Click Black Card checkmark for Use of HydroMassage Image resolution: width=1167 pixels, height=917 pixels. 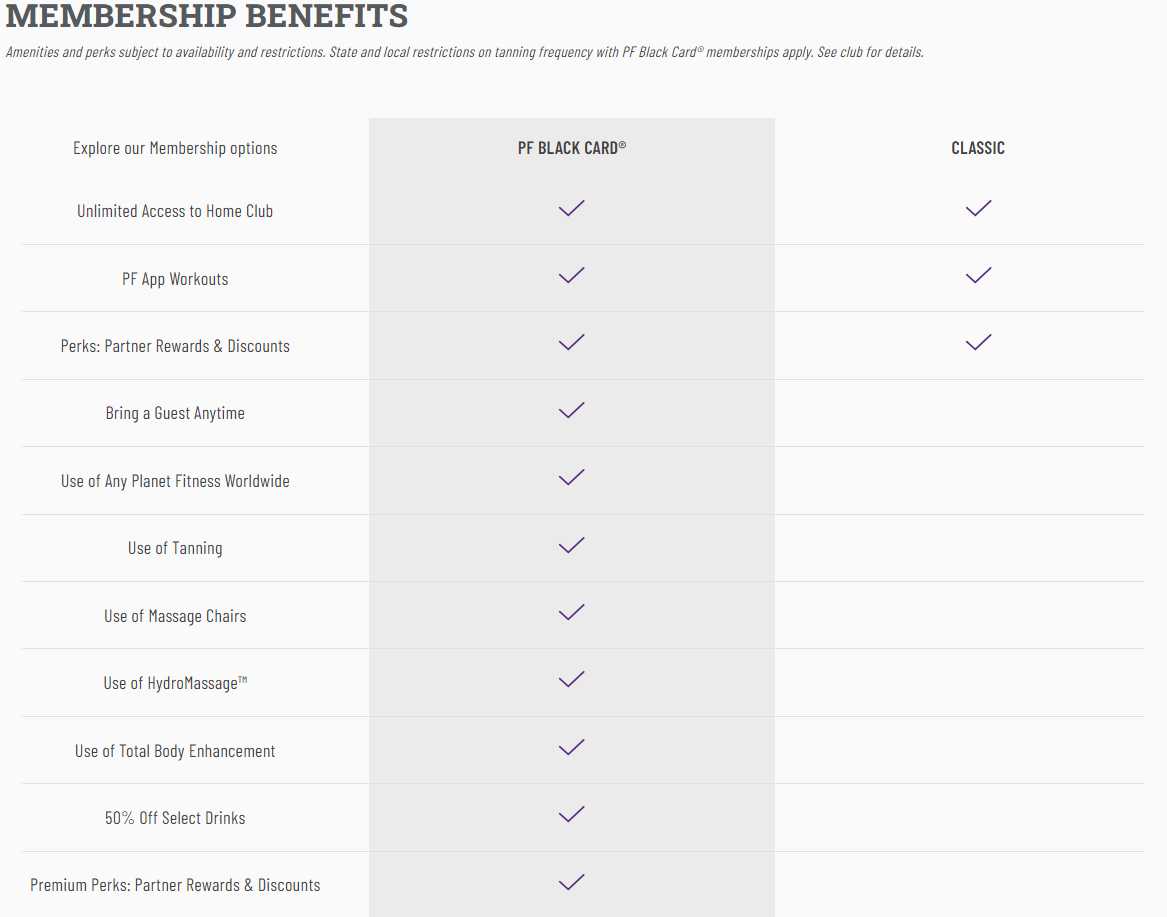pos(571,680)
